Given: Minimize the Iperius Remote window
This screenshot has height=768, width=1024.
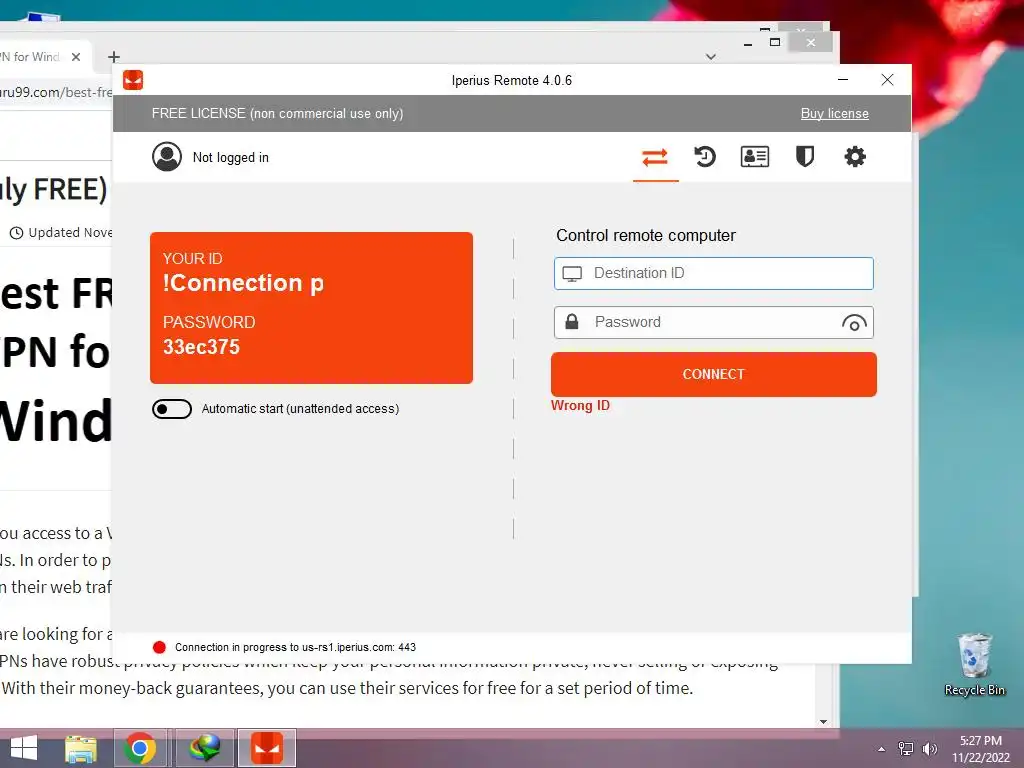Looking at the screenshot, I should pos(843,80).
